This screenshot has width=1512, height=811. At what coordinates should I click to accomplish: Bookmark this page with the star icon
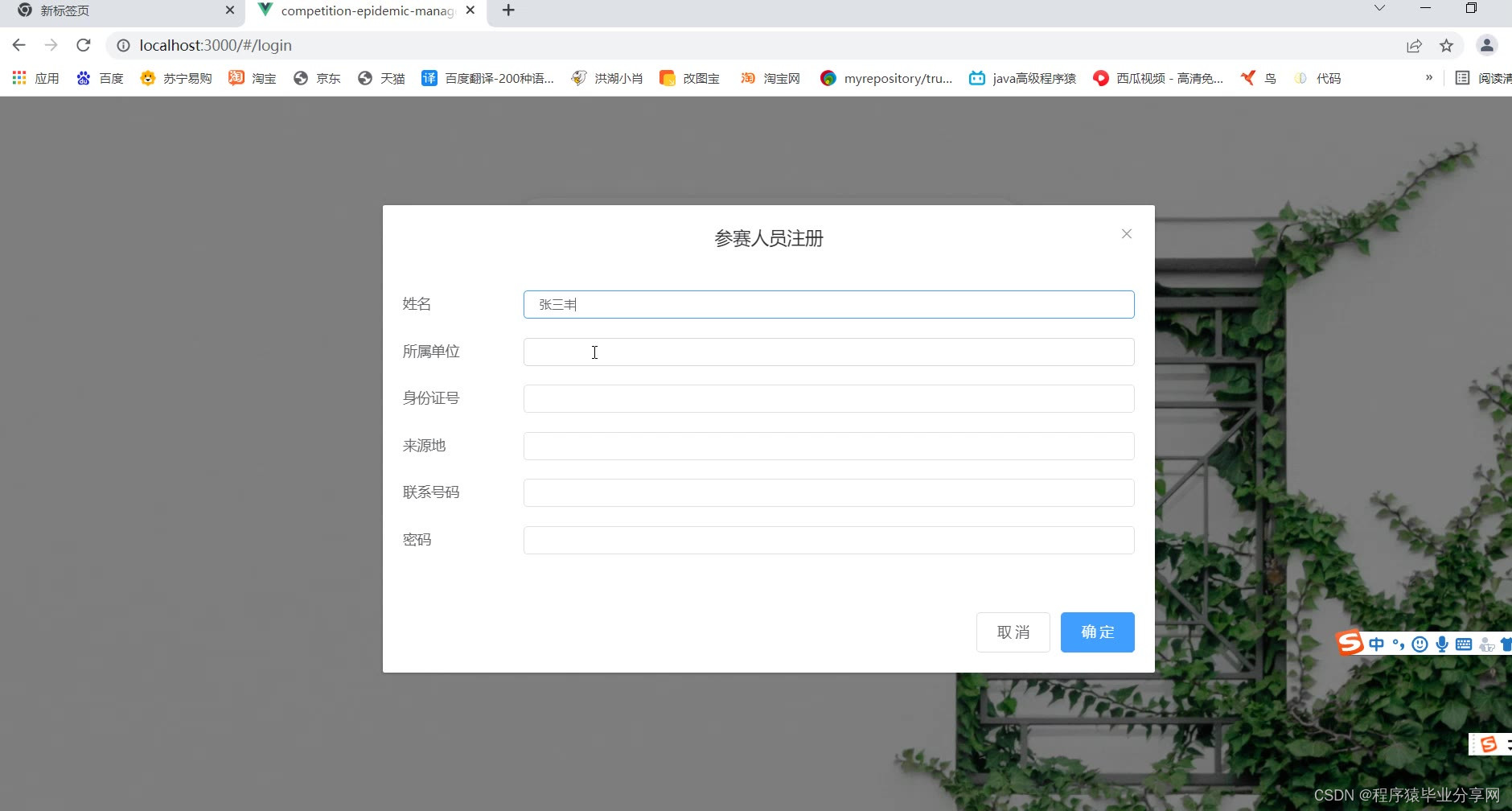(1446, 46)
